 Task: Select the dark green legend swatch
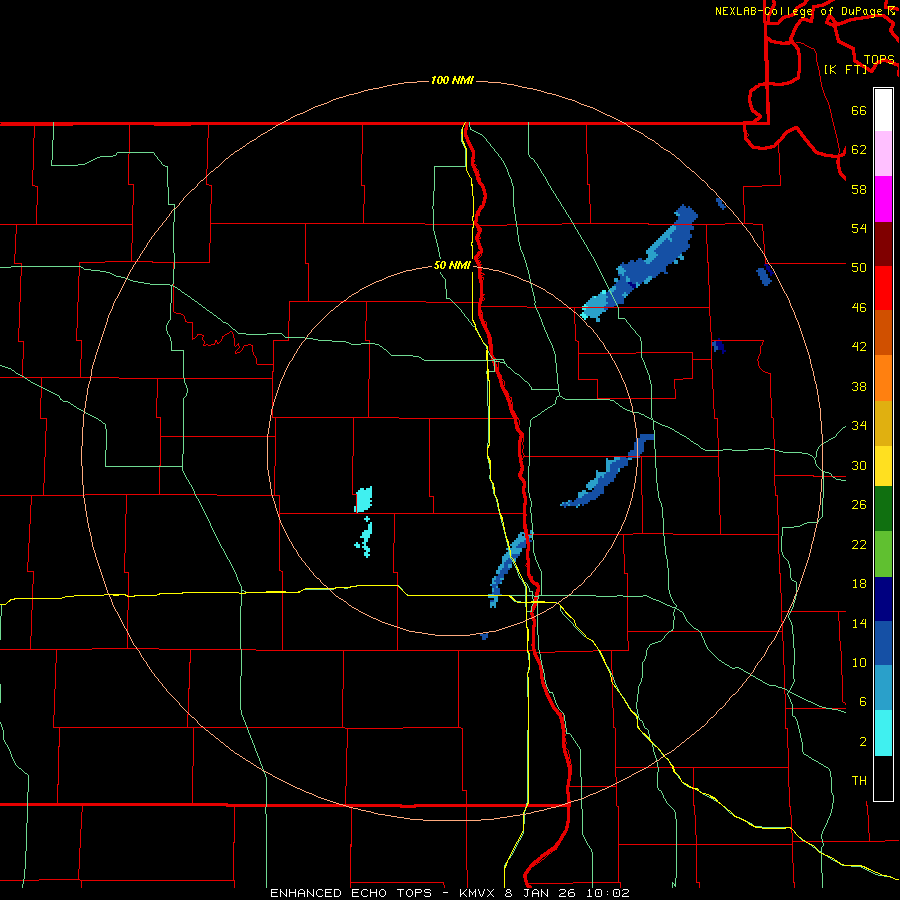coord(883,509)
